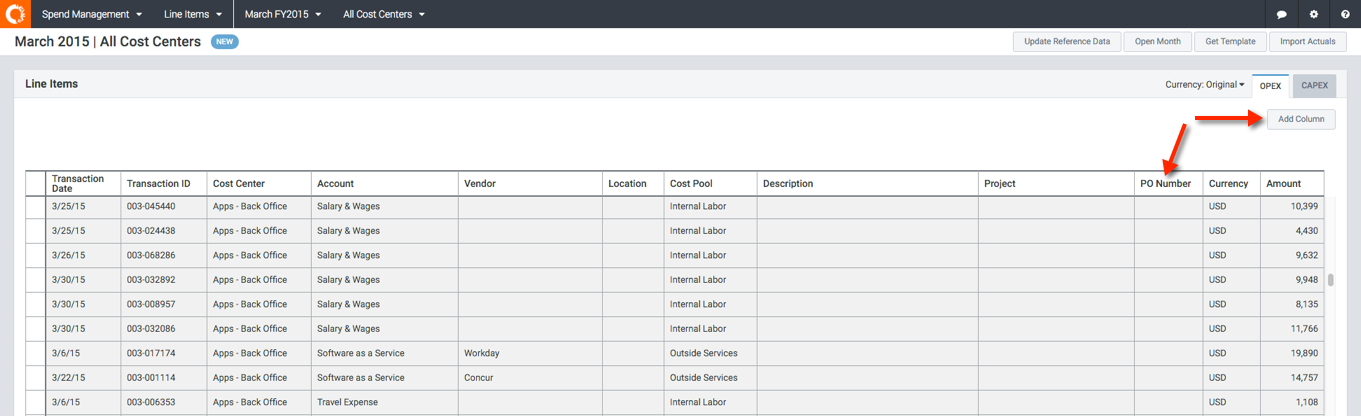Open the All Cost Centers dropdown
This screenshot has width=1361, height=416.
[383, 15]
